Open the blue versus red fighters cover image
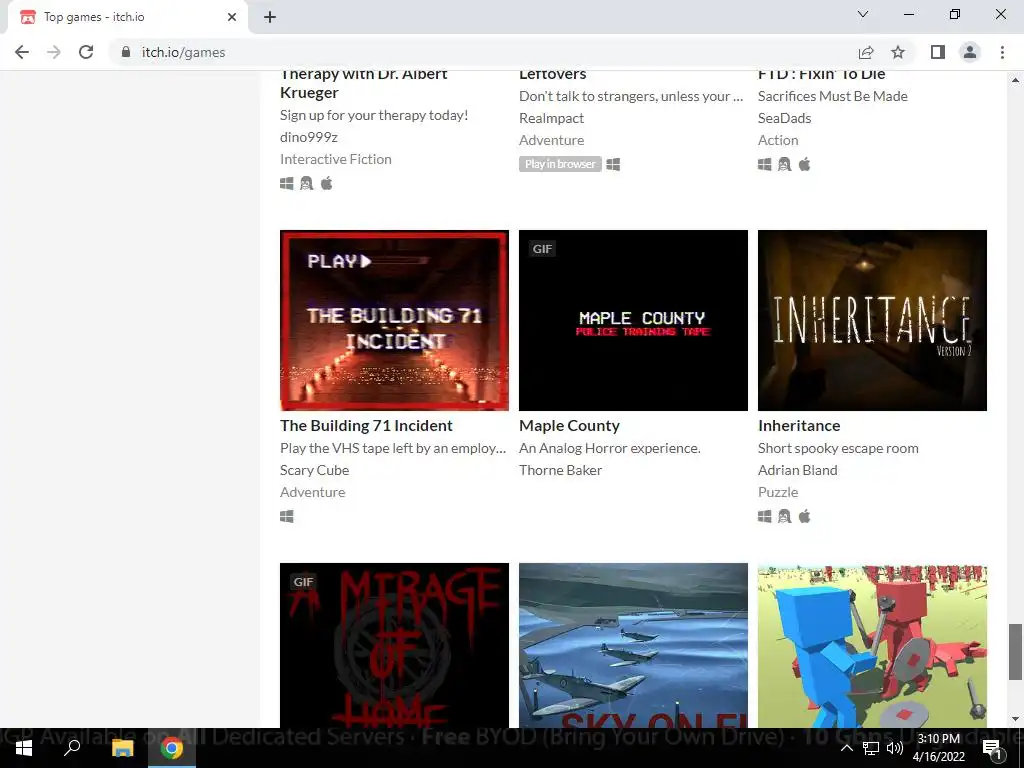1024x768 pixels. 872,645
